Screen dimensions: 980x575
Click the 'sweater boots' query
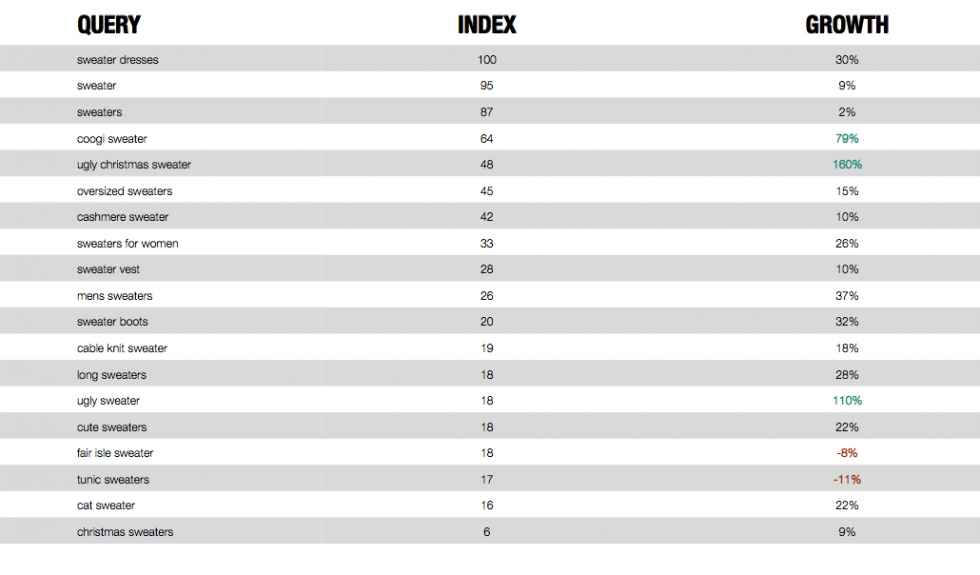tap(112, 322)
